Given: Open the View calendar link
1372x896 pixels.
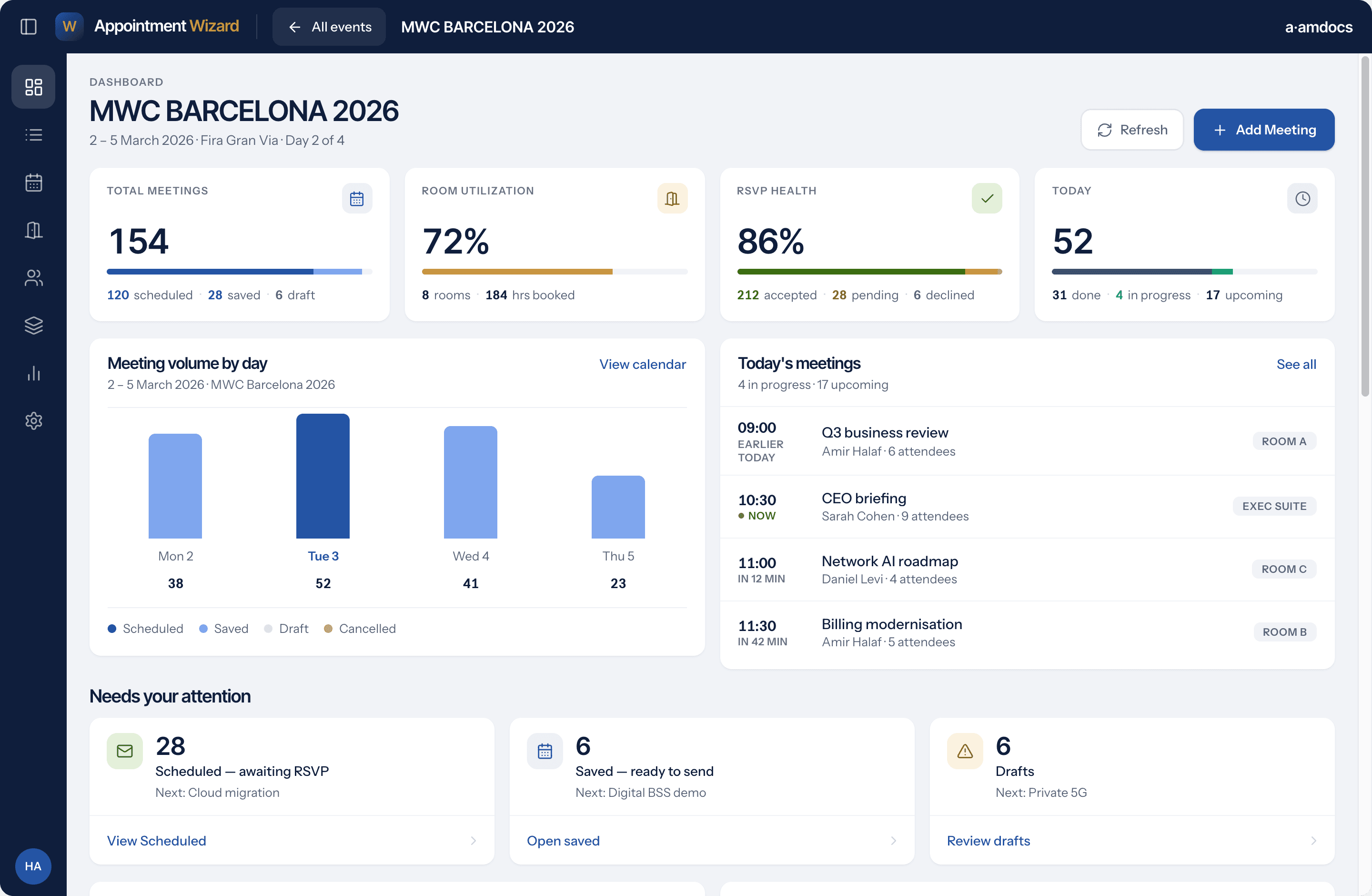Looking at the screenshot, I should pyautogui.click(x=643, y=365).
